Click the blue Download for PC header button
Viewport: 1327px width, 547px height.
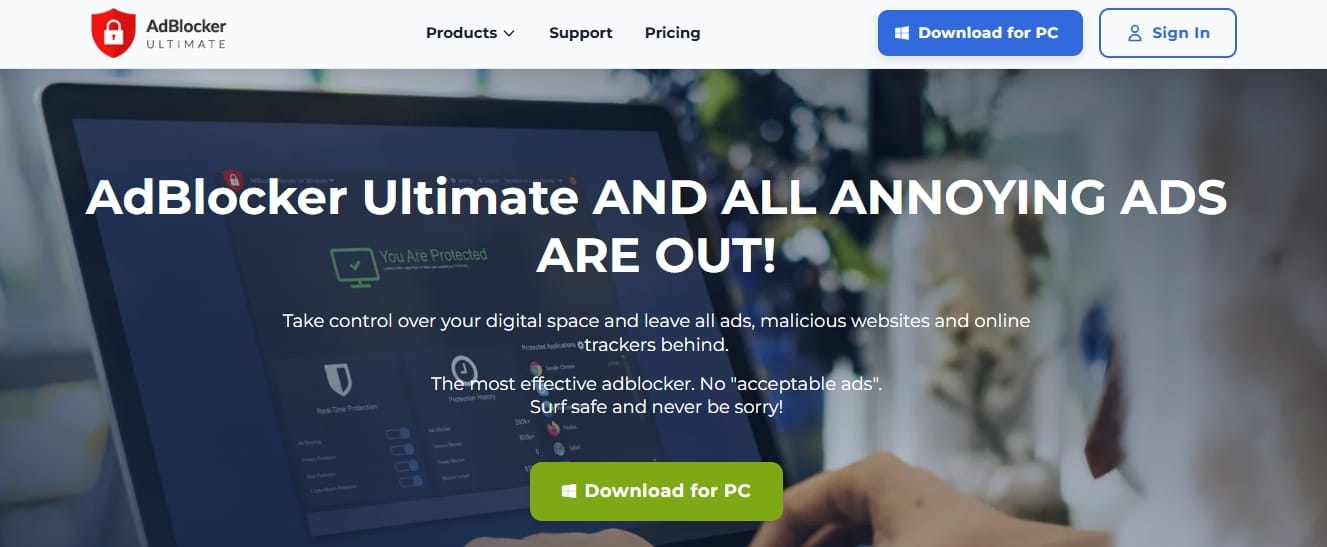click(980, 33)
